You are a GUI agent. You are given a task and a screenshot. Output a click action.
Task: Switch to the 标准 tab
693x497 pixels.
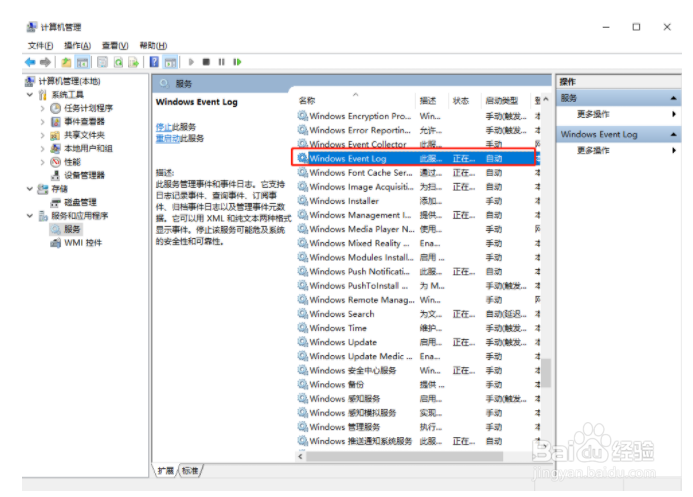coord(190,471)
